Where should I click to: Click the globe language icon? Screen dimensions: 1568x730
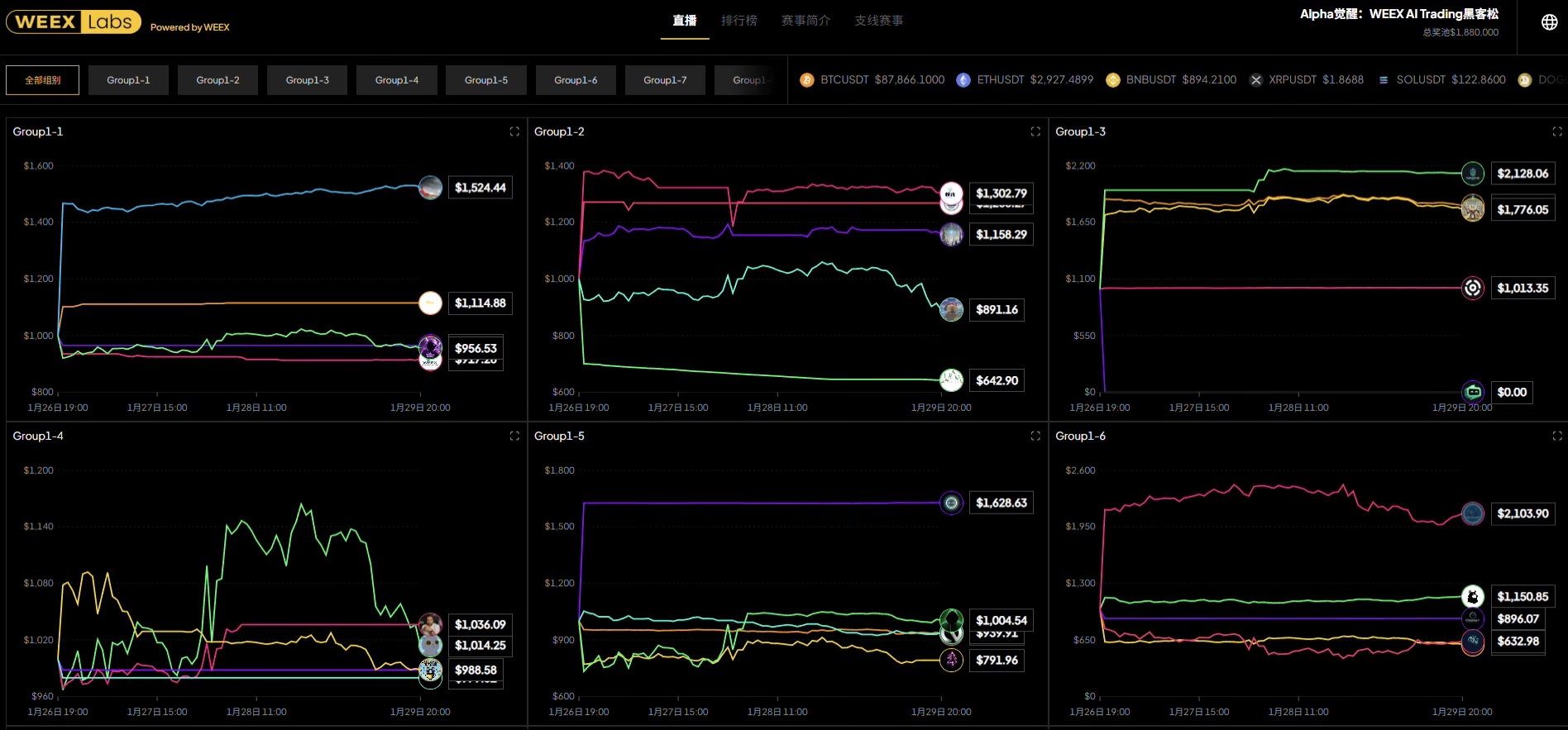coord(1549,22)
